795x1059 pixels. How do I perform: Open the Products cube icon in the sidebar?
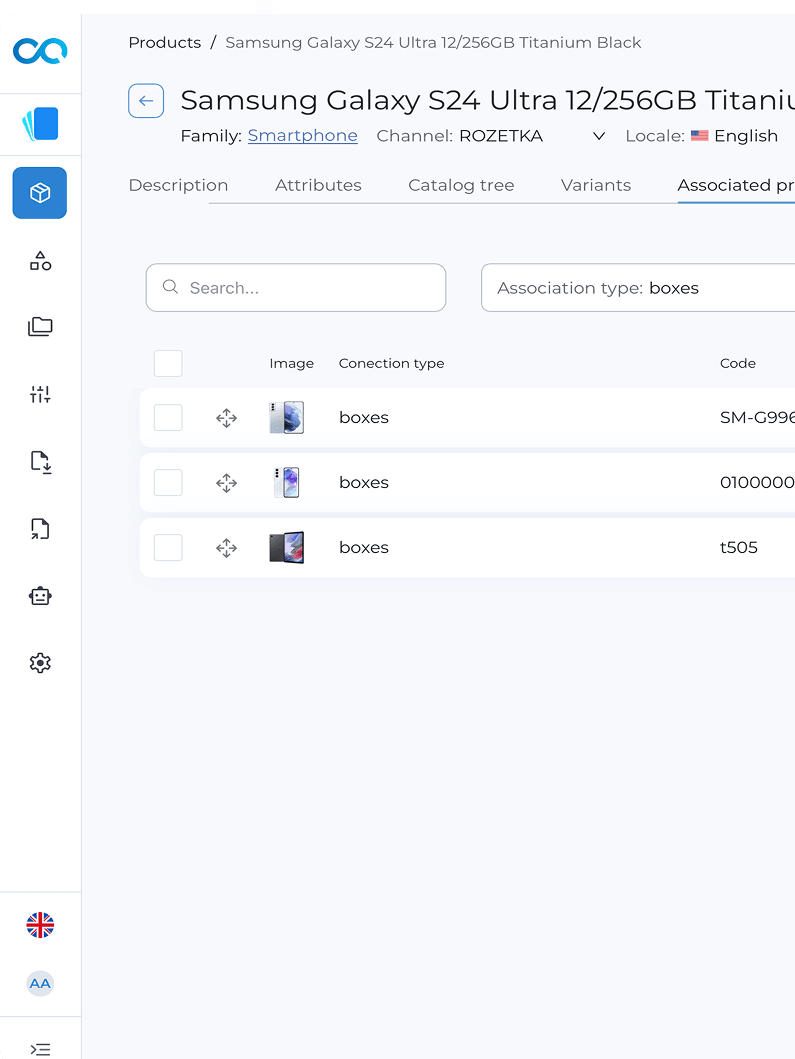pos(40,193)
